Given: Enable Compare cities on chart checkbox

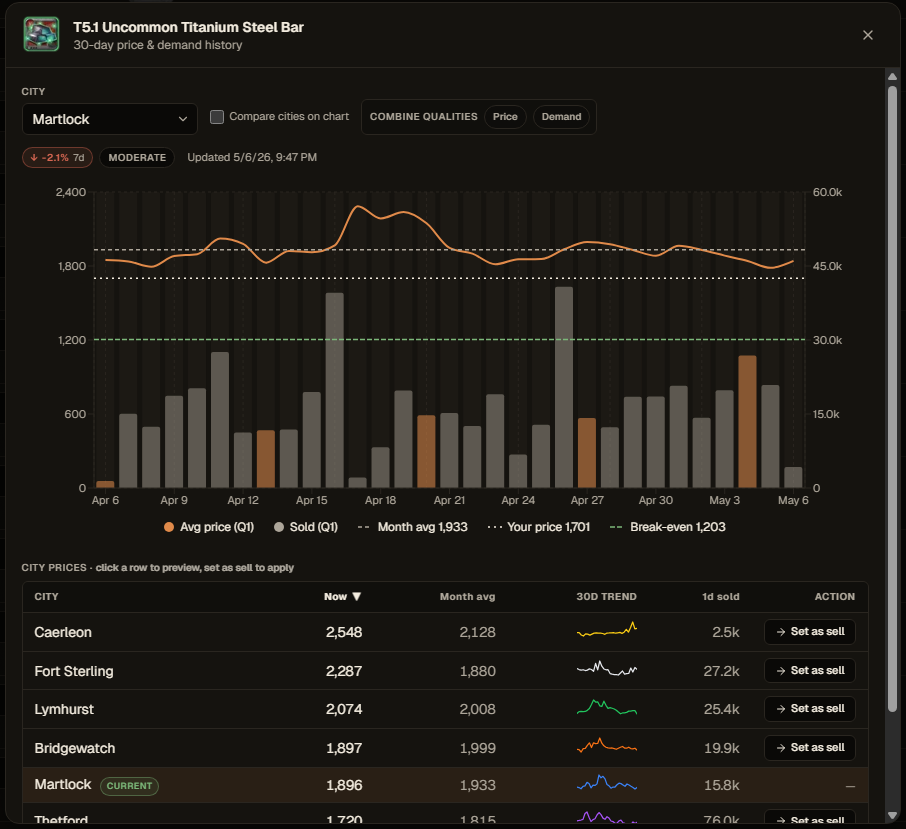Looking at the screenshot, I should [217, 117].
